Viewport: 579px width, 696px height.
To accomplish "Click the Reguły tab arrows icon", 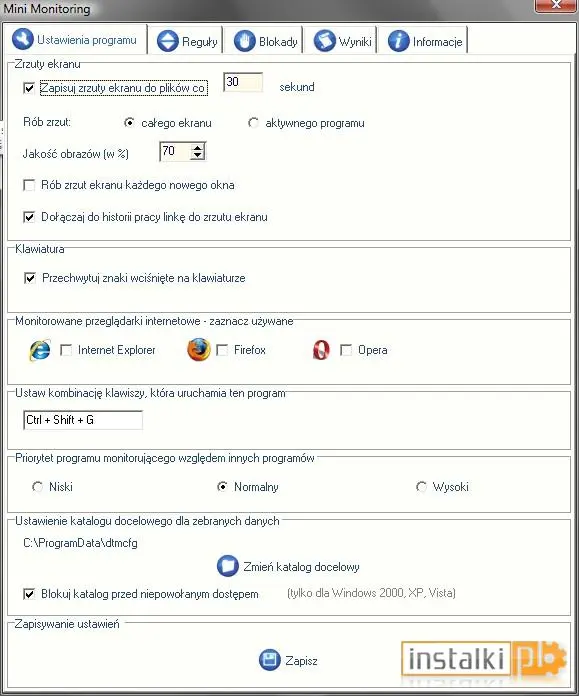I will coord(168,41).
